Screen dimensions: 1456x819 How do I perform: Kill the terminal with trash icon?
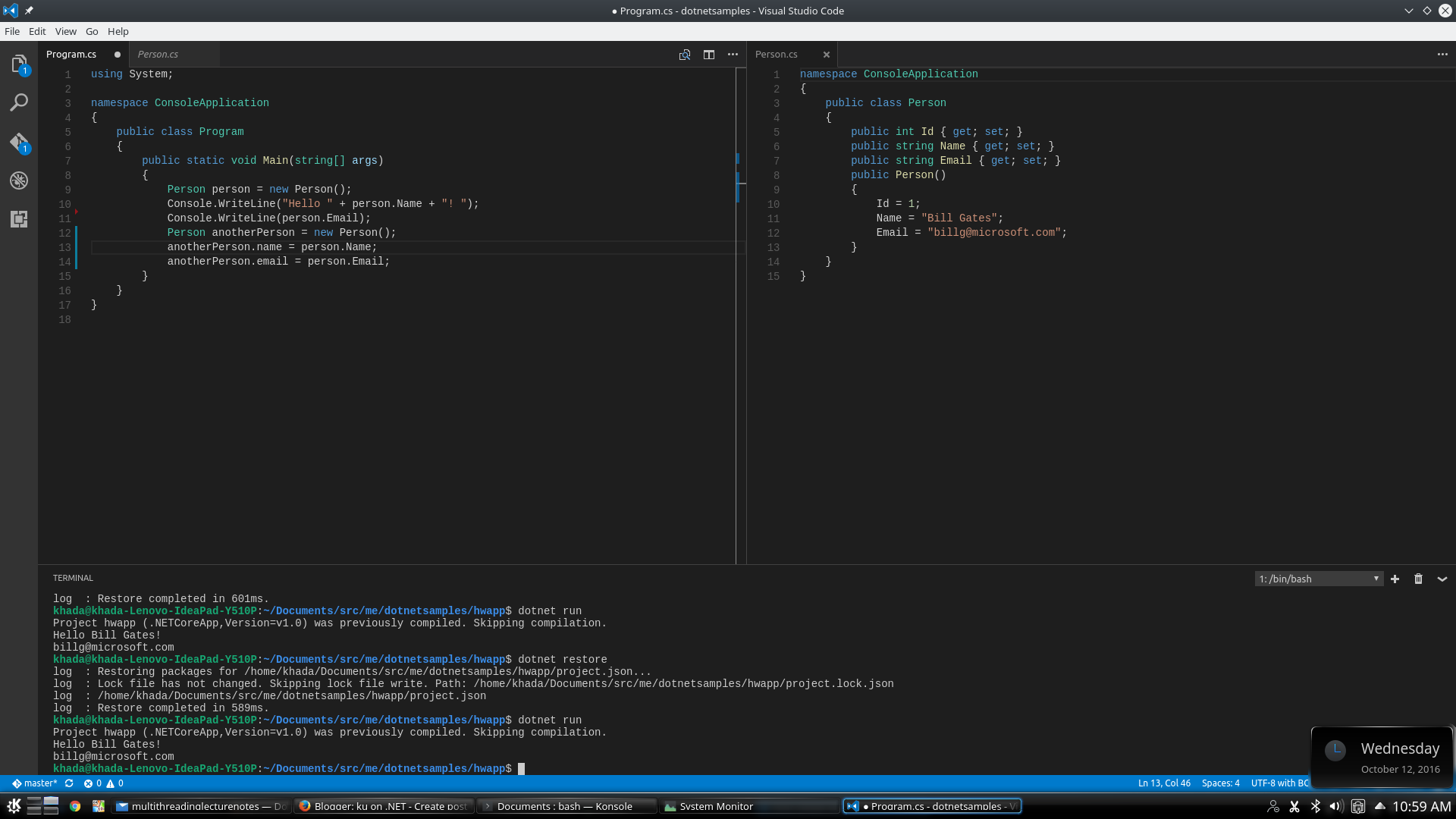[x=1418, y=579]
